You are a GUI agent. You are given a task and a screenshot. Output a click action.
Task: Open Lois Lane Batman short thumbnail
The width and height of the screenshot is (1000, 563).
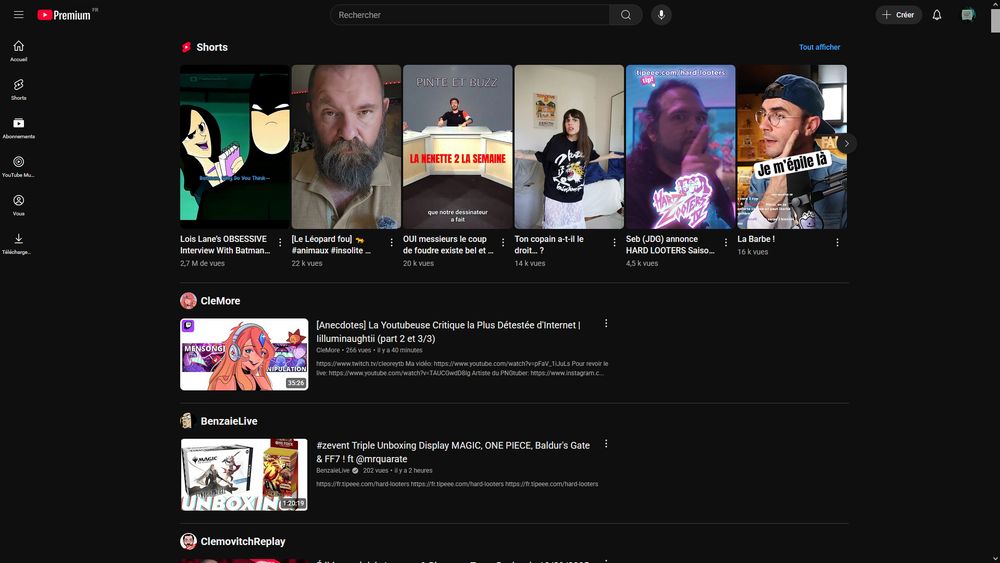[235, 147]
